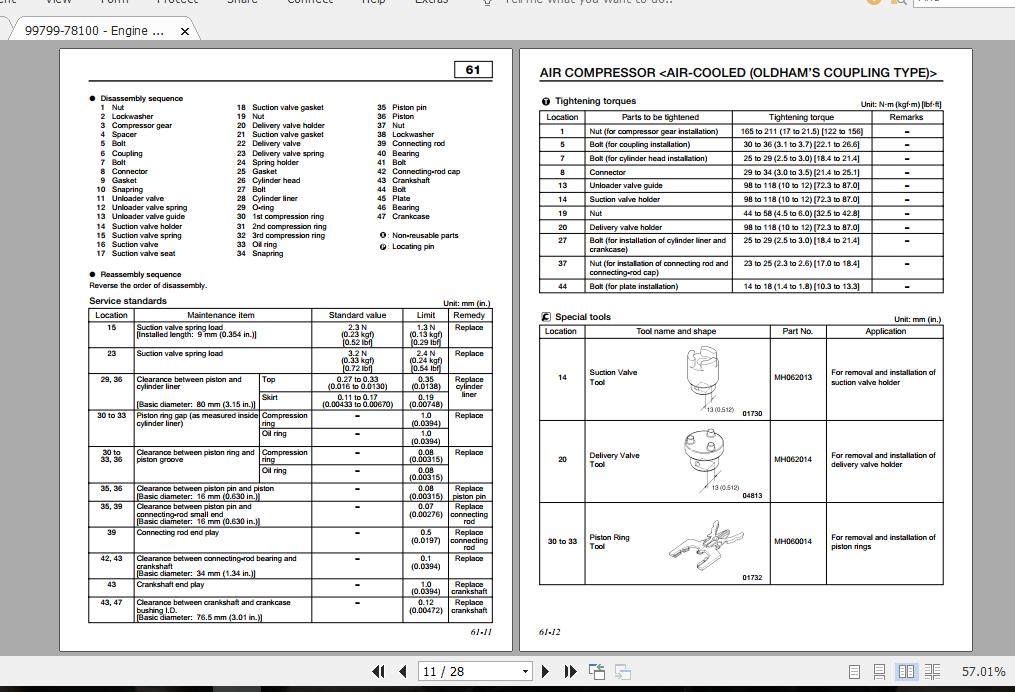Click the 'Remedy' column header
The image size is (1015, 692).
click(x=469, y=315)
